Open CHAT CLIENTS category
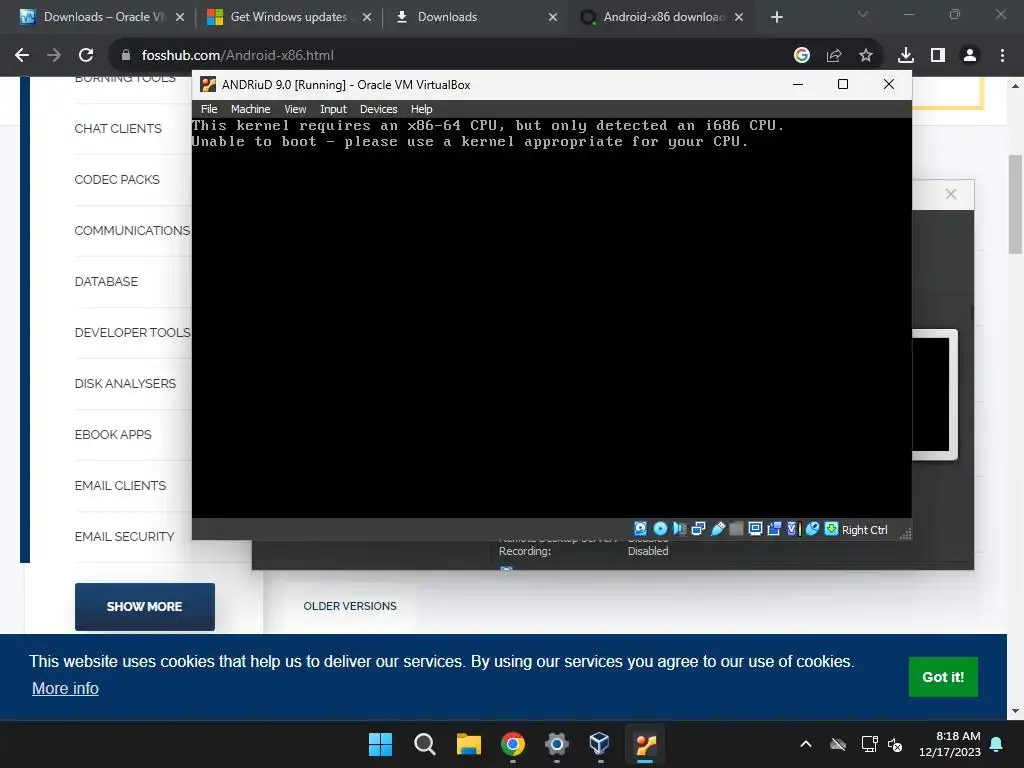Image resolution: width=1024 pixels, height=768 pixels. [118, 129]
